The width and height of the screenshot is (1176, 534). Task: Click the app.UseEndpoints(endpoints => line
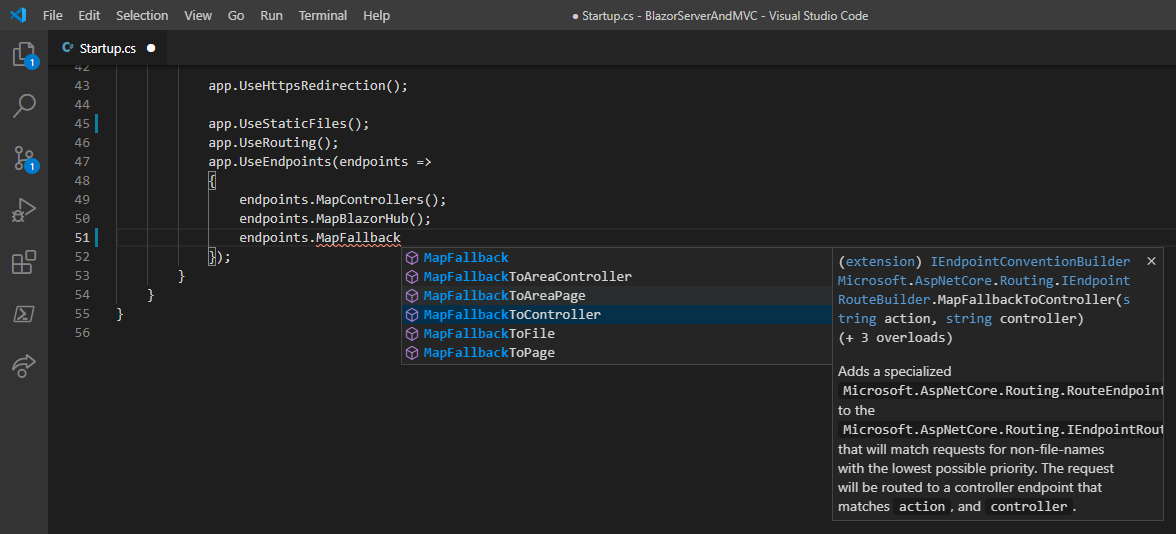[320, 161]
